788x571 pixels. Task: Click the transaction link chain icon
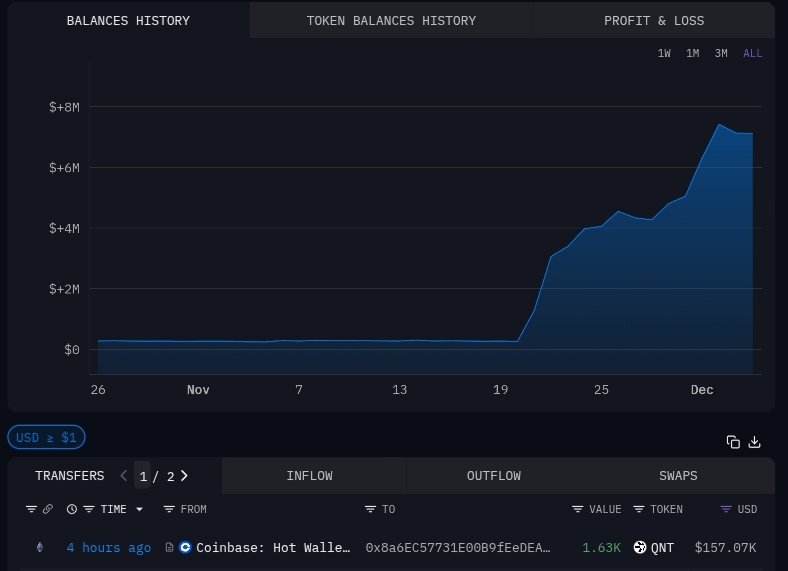pos(47,509)
